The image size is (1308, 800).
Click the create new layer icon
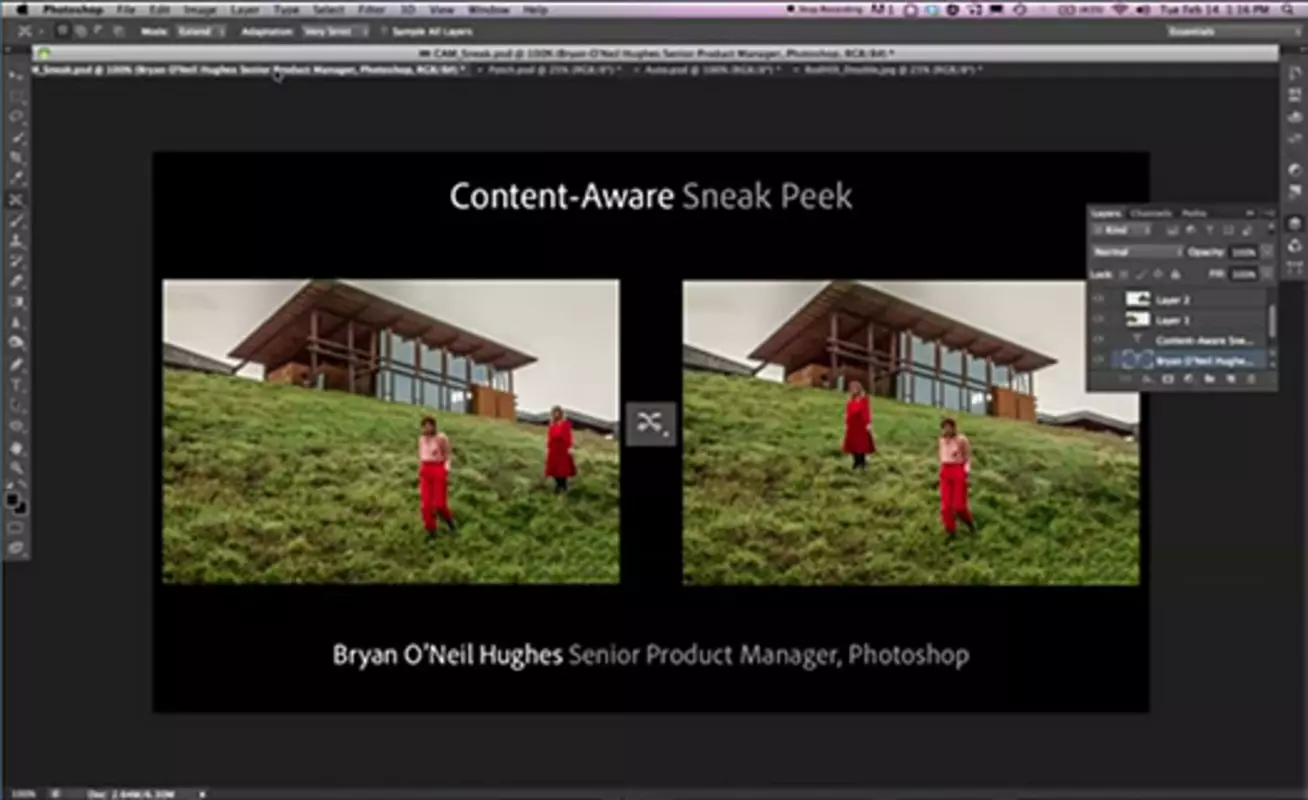(1230, 379)
